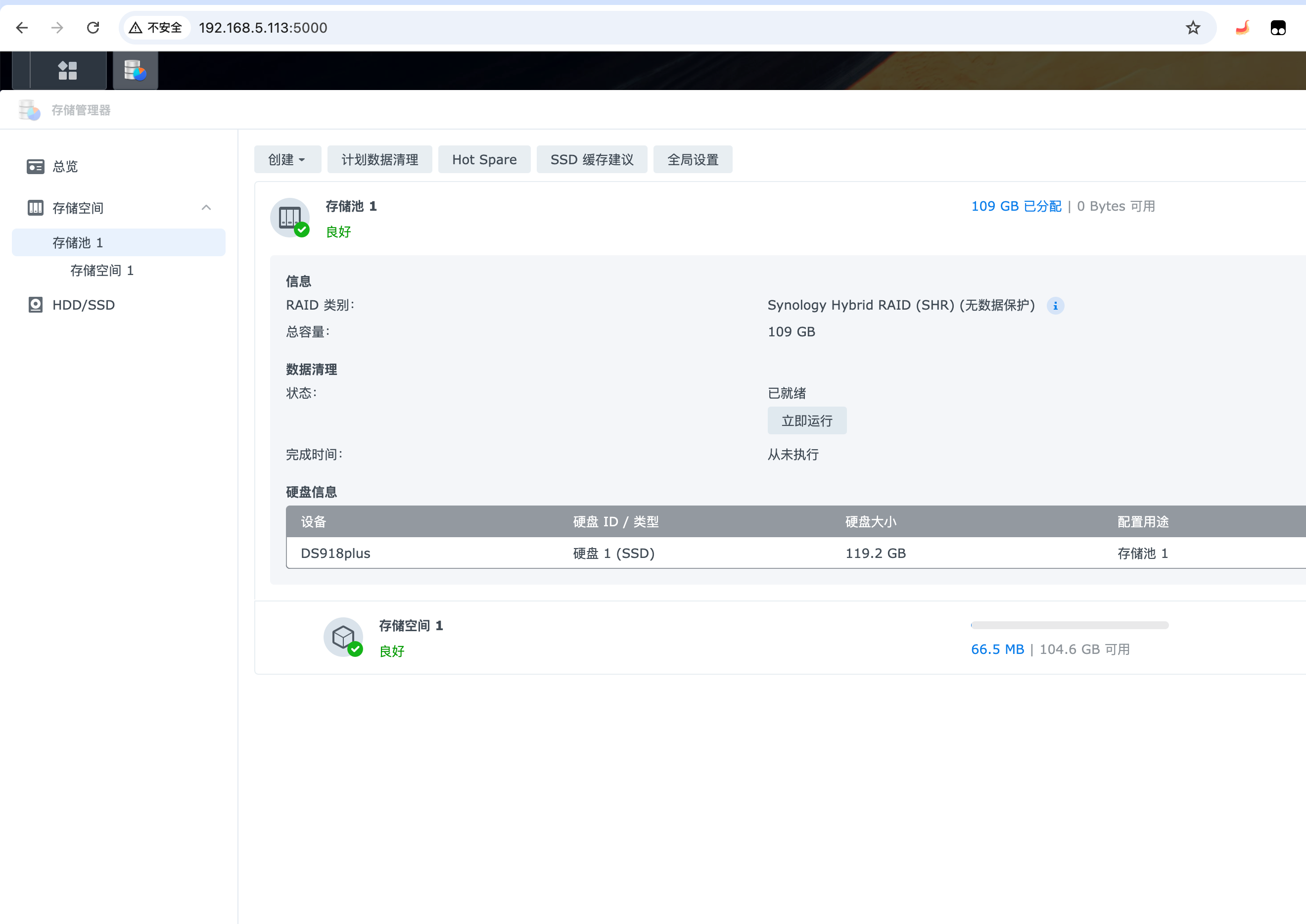Click the 从未执行 completion time value
Image resolution: width=1306 pixels, height=924 pixels.
pyautogui.click(x=793, y=455)
